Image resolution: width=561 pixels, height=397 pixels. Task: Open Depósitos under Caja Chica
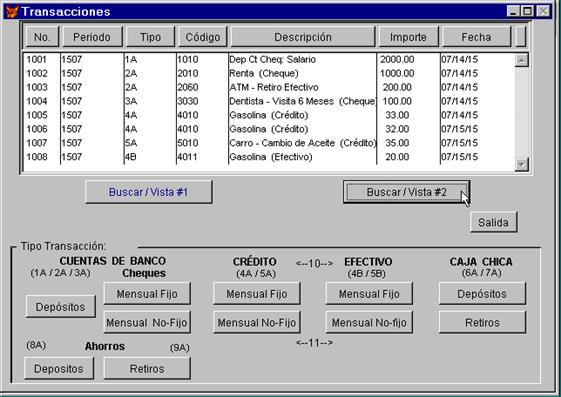(x=482, y=294)
